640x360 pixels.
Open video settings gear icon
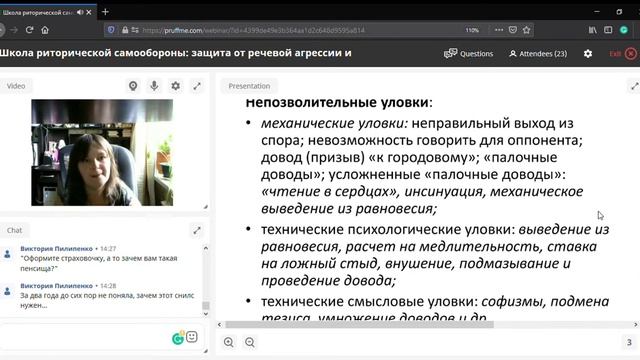tap(176, 86)
